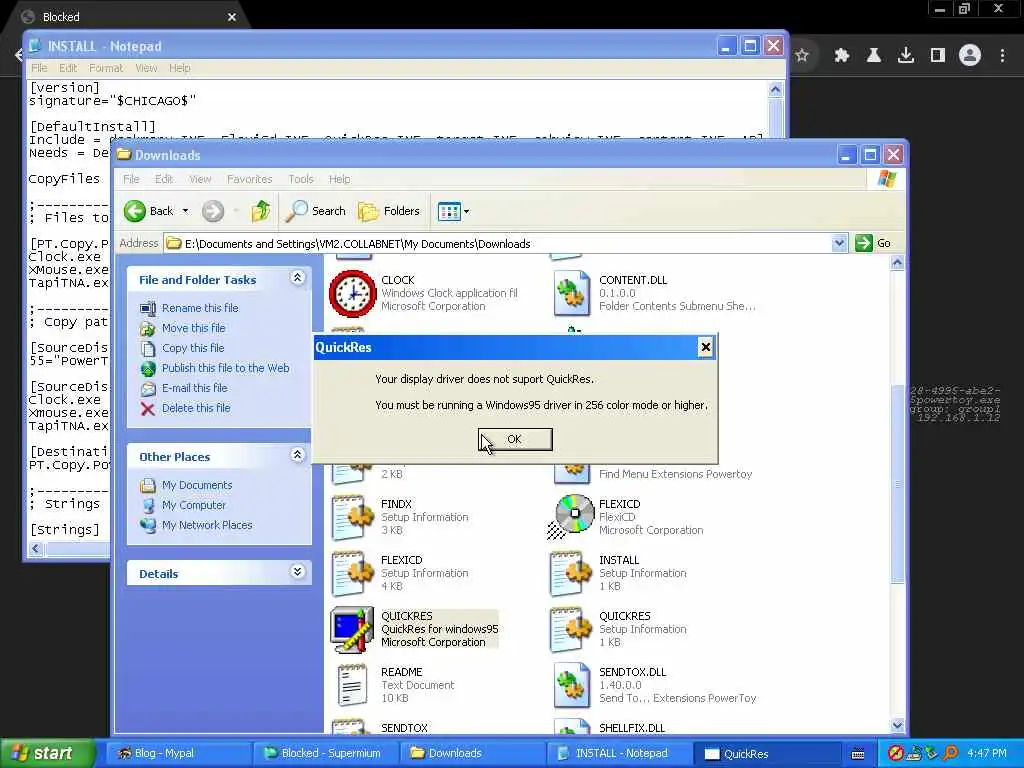
Task: Click the QuickRes taskbar button
Action: [x=765, y=753]
